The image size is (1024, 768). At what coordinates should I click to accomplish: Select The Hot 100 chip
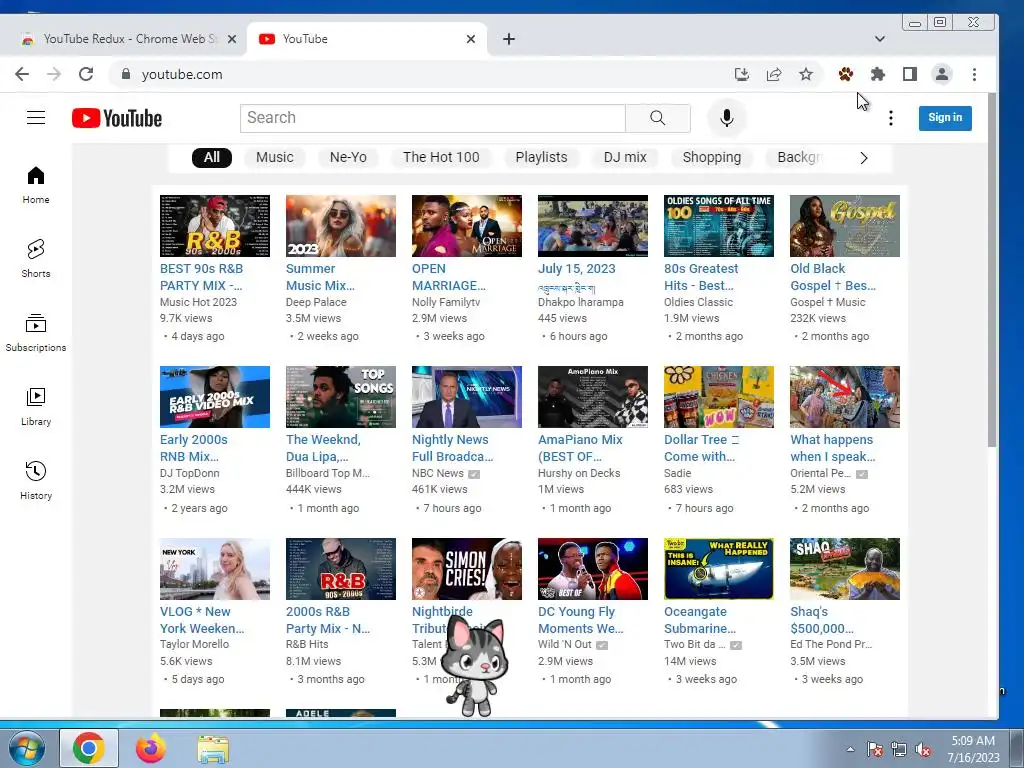[441, 157]
